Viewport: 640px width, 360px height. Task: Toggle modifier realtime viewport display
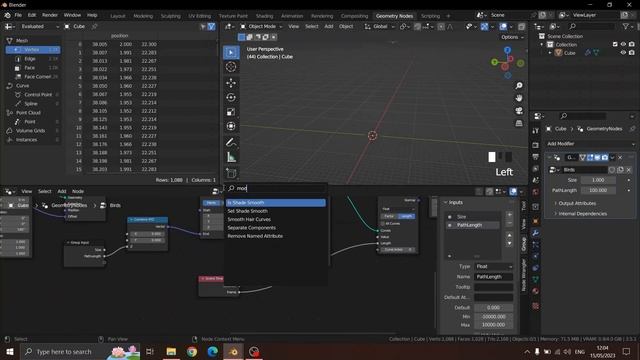coord(597,158)
